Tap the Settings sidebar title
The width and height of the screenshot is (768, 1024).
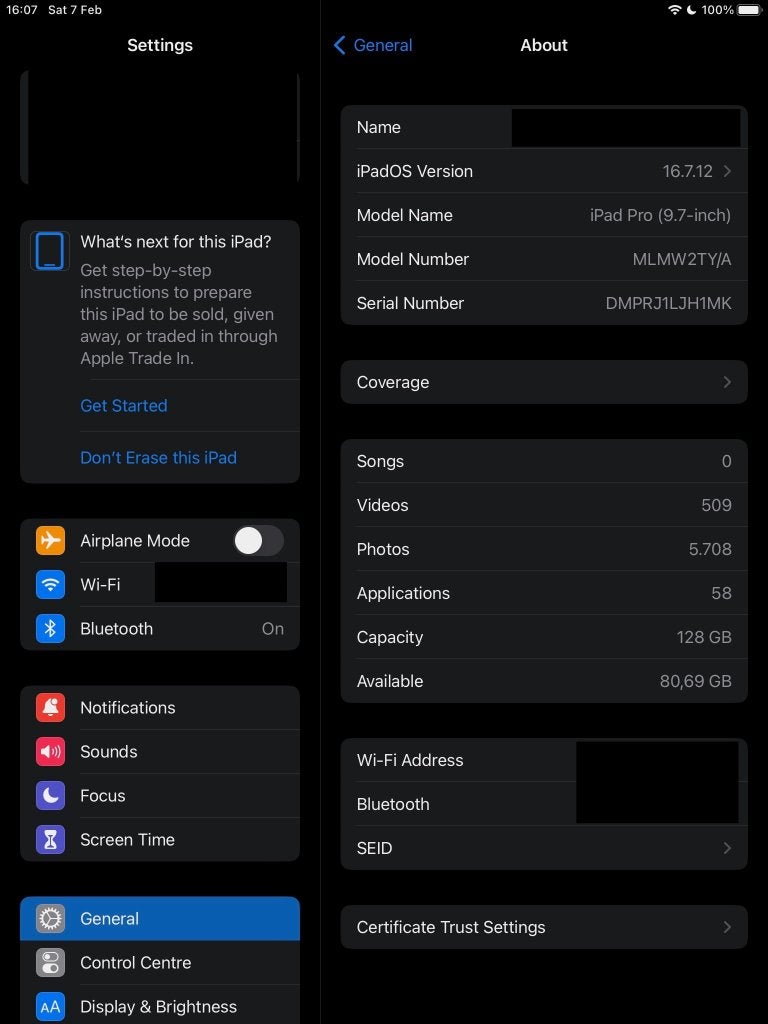[160, 45]
